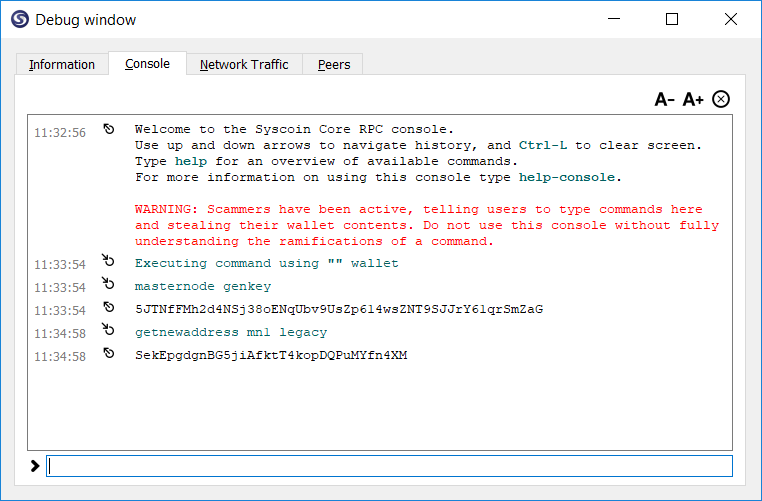Click the 'Executing command using "" wallet' line

267,263
